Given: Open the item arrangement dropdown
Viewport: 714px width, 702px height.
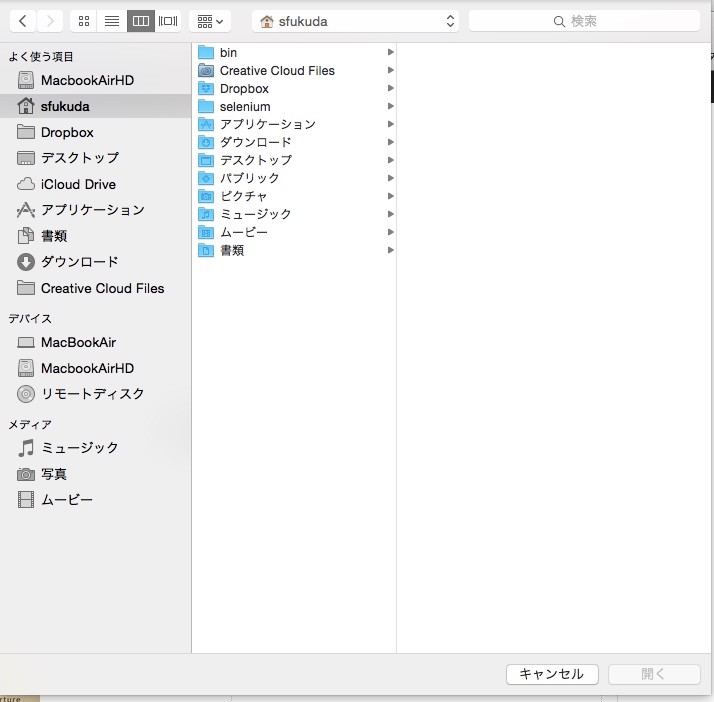Looking at the screenshot, I should coord(210,21).
